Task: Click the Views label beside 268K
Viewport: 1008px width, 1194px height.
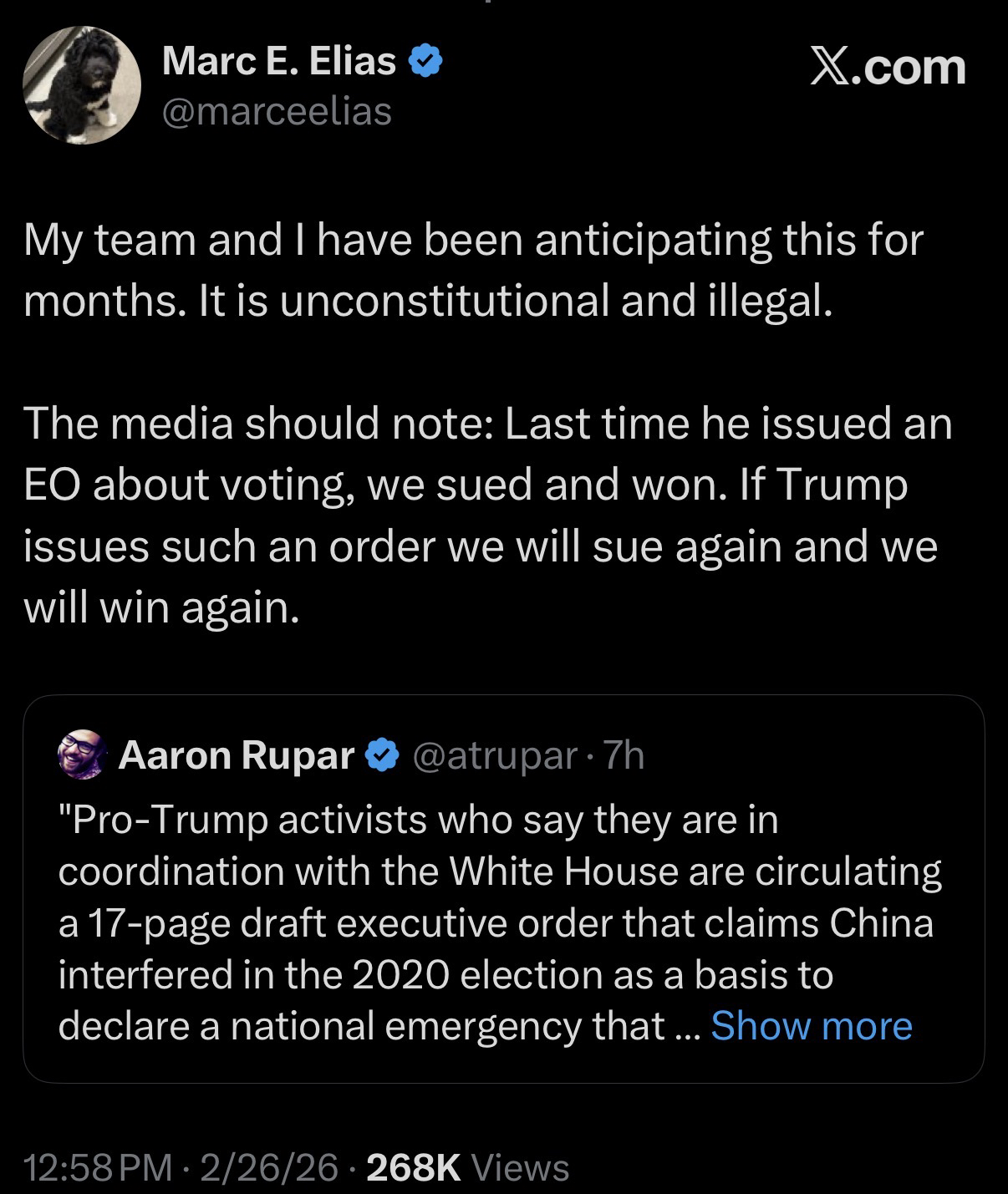Action: (x=520, y=1167)
